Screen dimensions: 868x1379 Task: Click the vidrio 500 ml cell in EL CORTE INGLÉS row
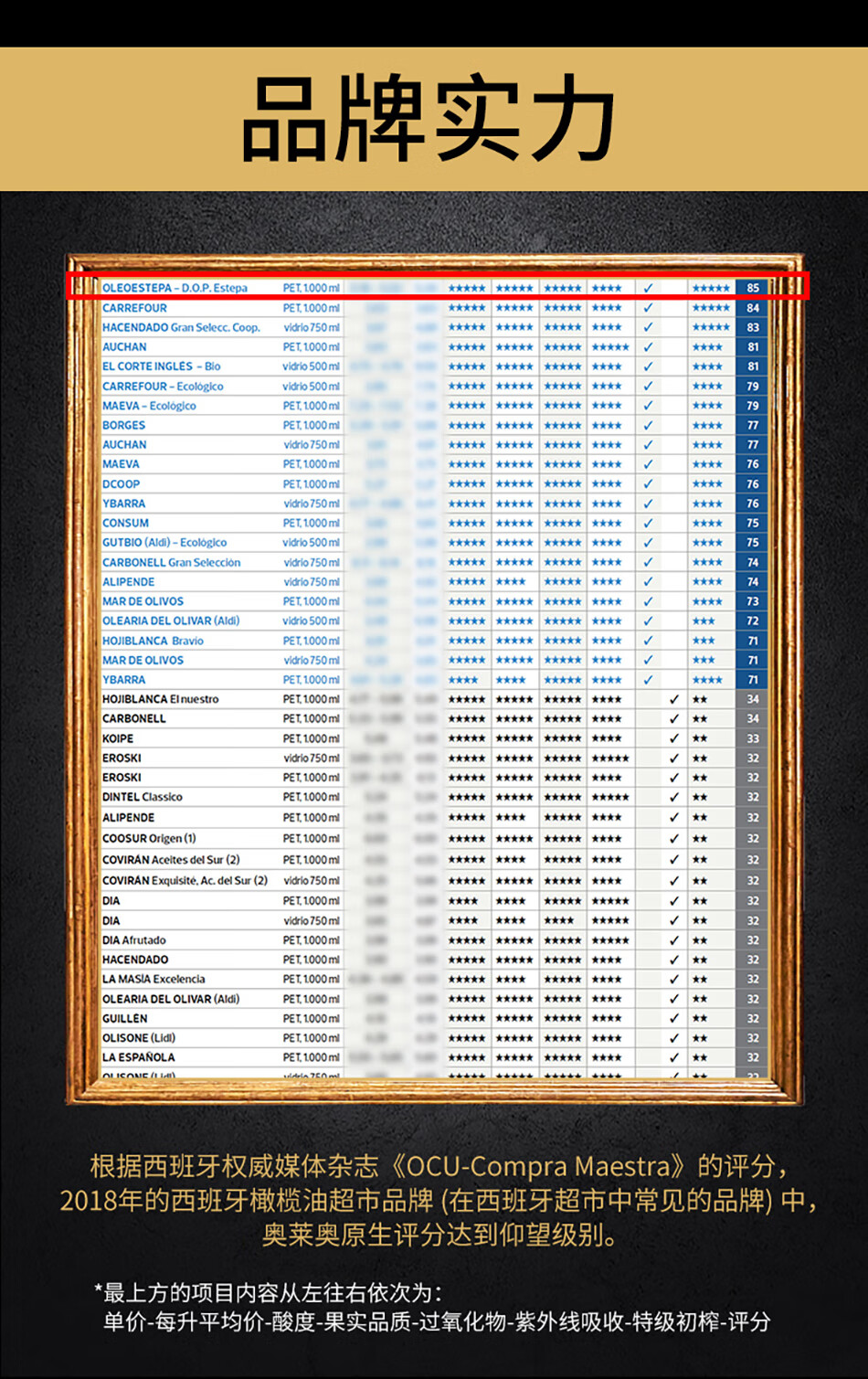point(311,366)
